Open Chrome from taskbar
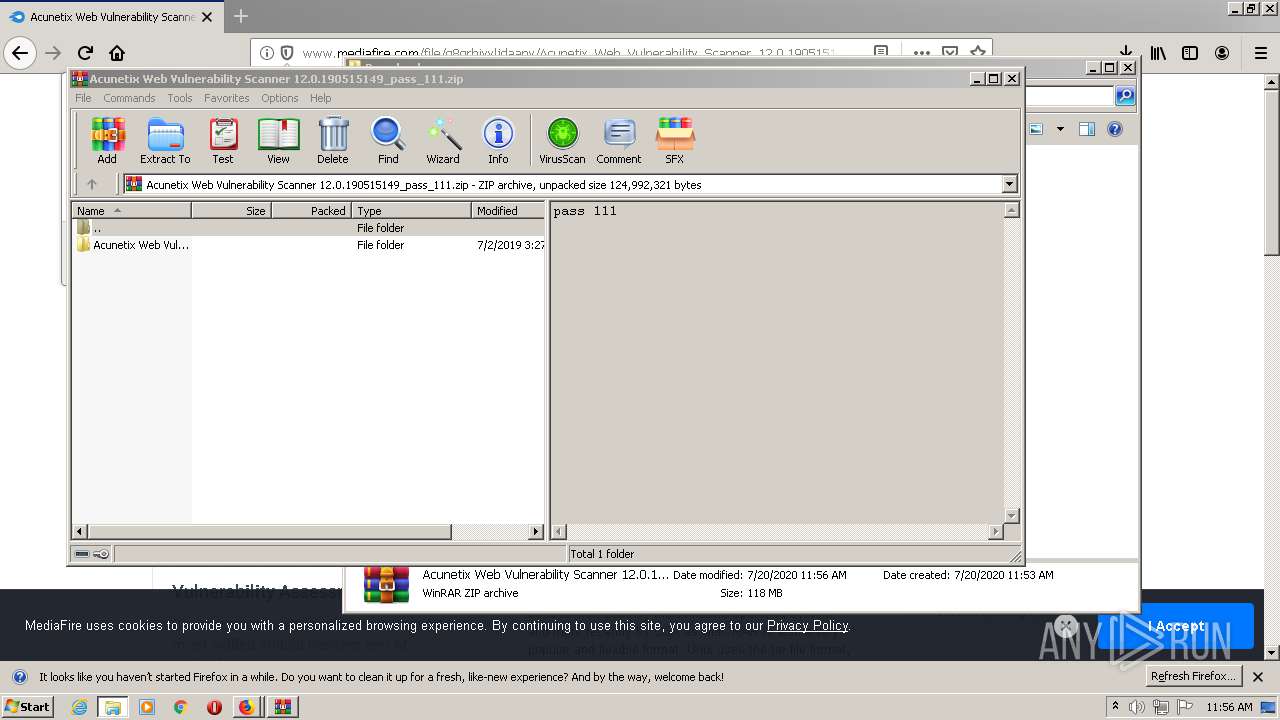 [x=180, y=707]
